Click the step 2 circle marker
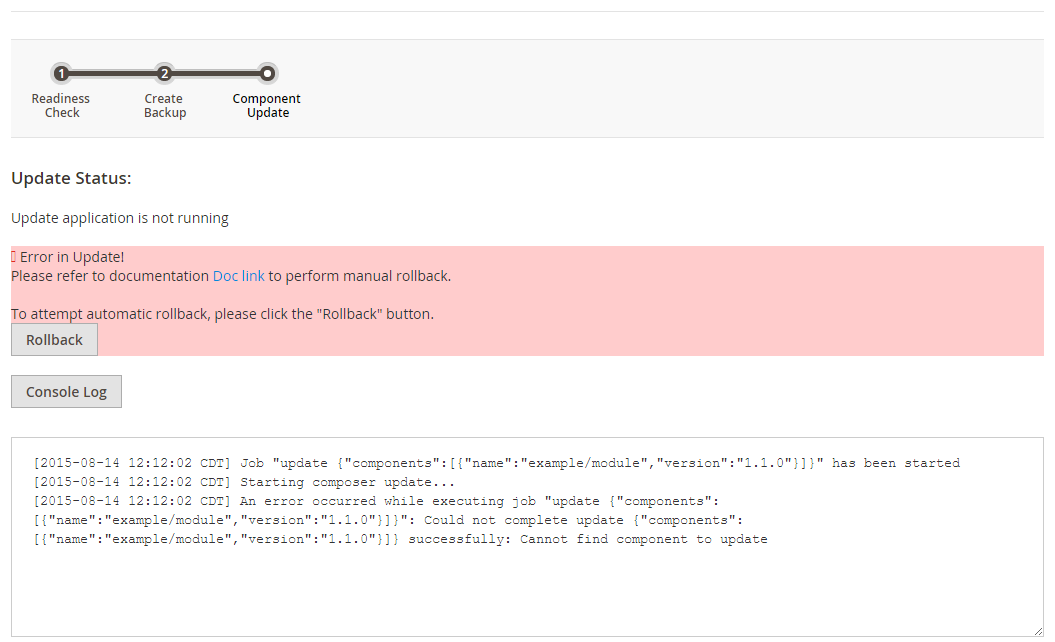Viewport: 1055px width, 642px height. pyautogui.click(x=165, y=73)
